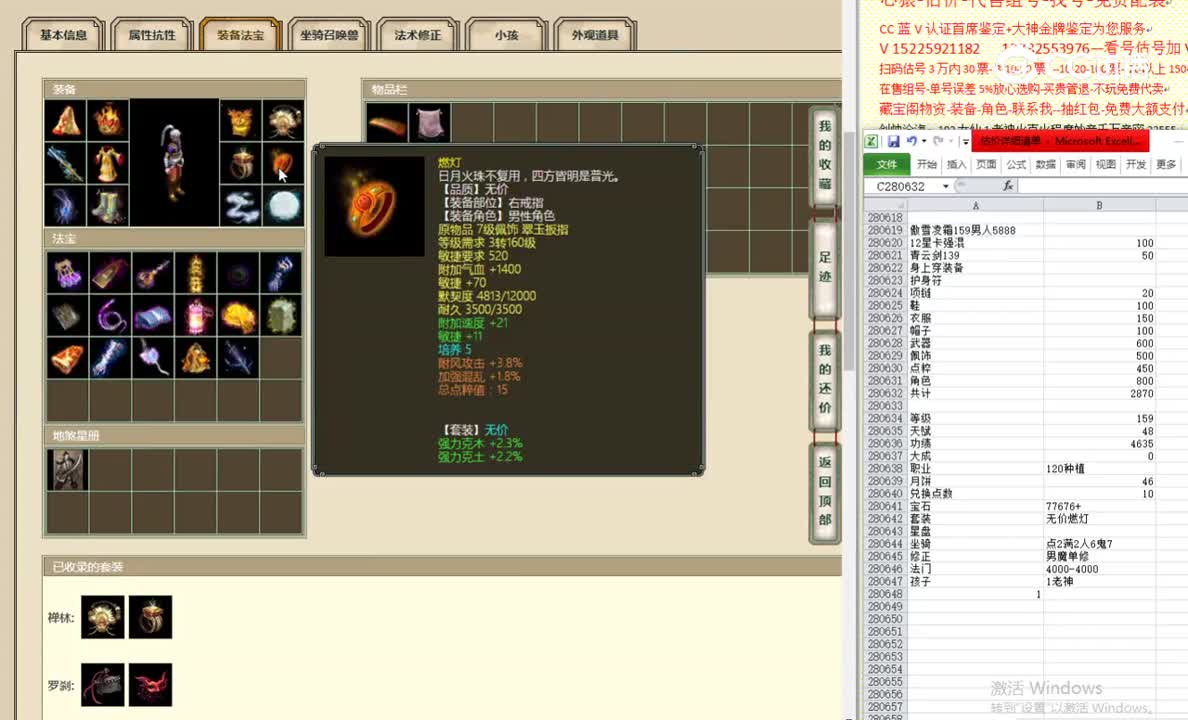Select the round necklace ornament equipment icon

point(284,120)
